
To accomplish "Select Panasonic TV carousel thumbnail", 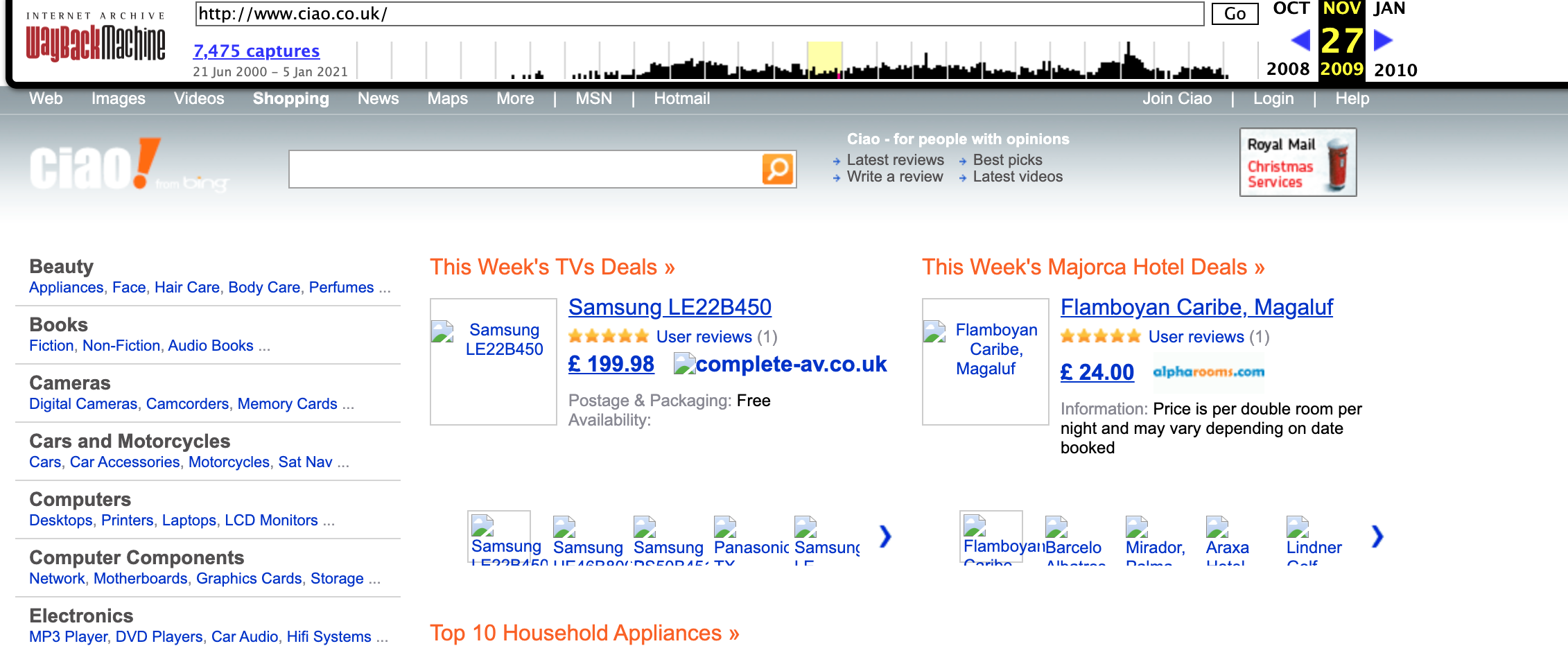I will (751, 539).
